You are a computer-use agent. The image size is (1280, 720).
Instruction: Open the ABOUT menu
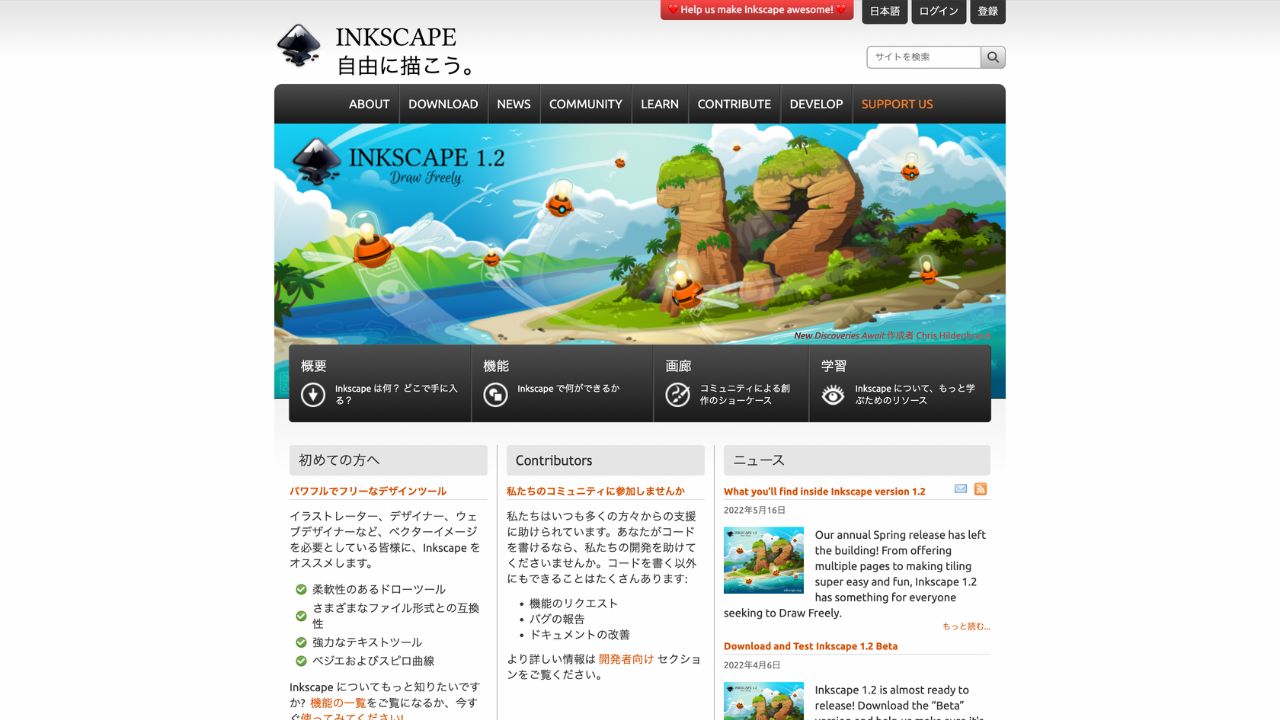[369, 104]
